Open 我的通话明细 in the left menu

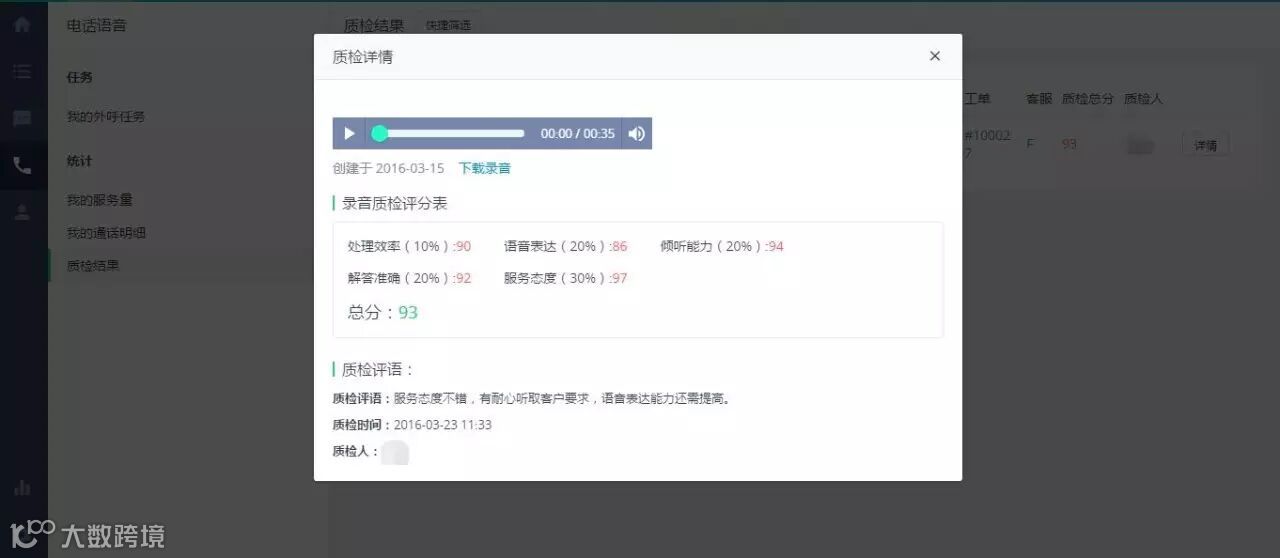pyautogui.click(x=106, y=233)
